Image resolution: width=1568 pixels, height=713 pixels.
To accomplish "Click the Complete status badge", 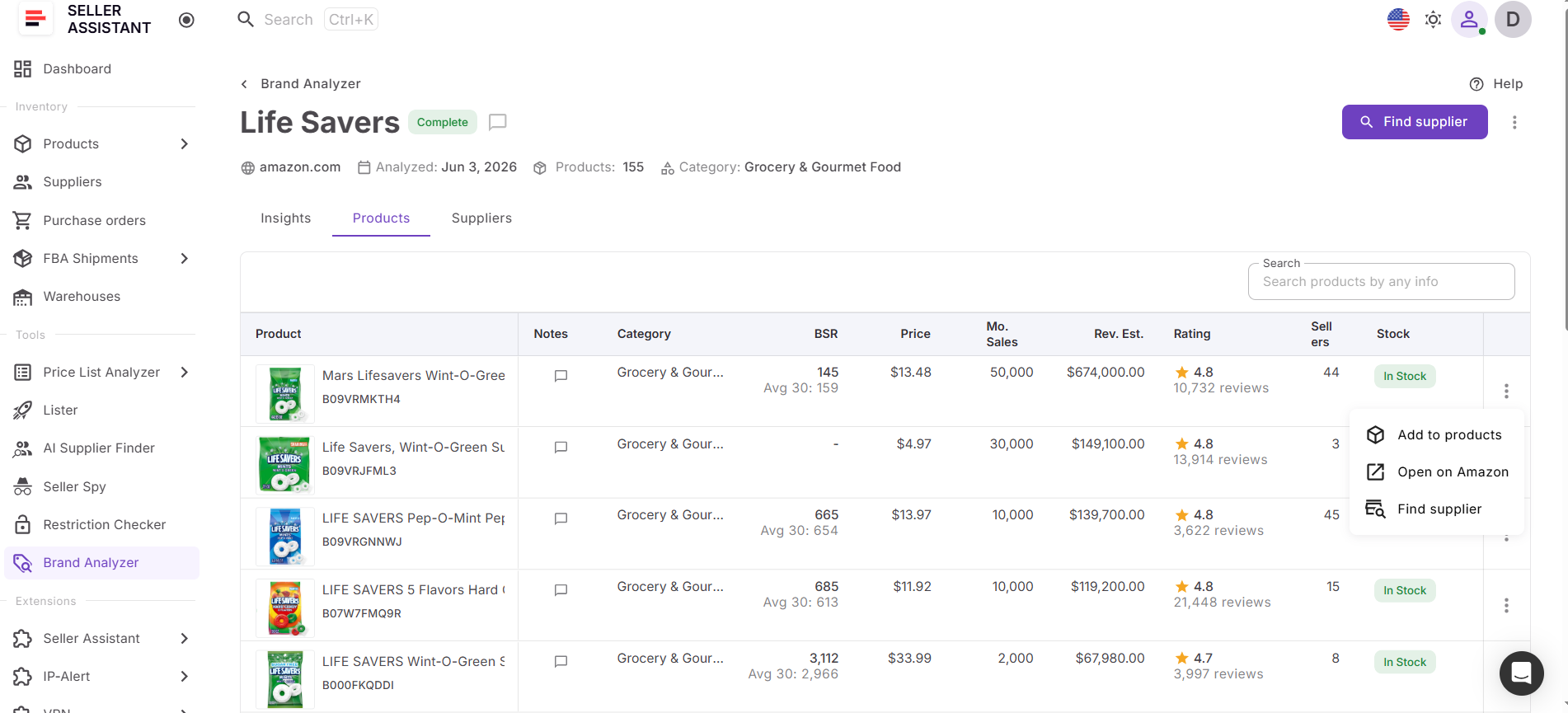I will point(443,123).
